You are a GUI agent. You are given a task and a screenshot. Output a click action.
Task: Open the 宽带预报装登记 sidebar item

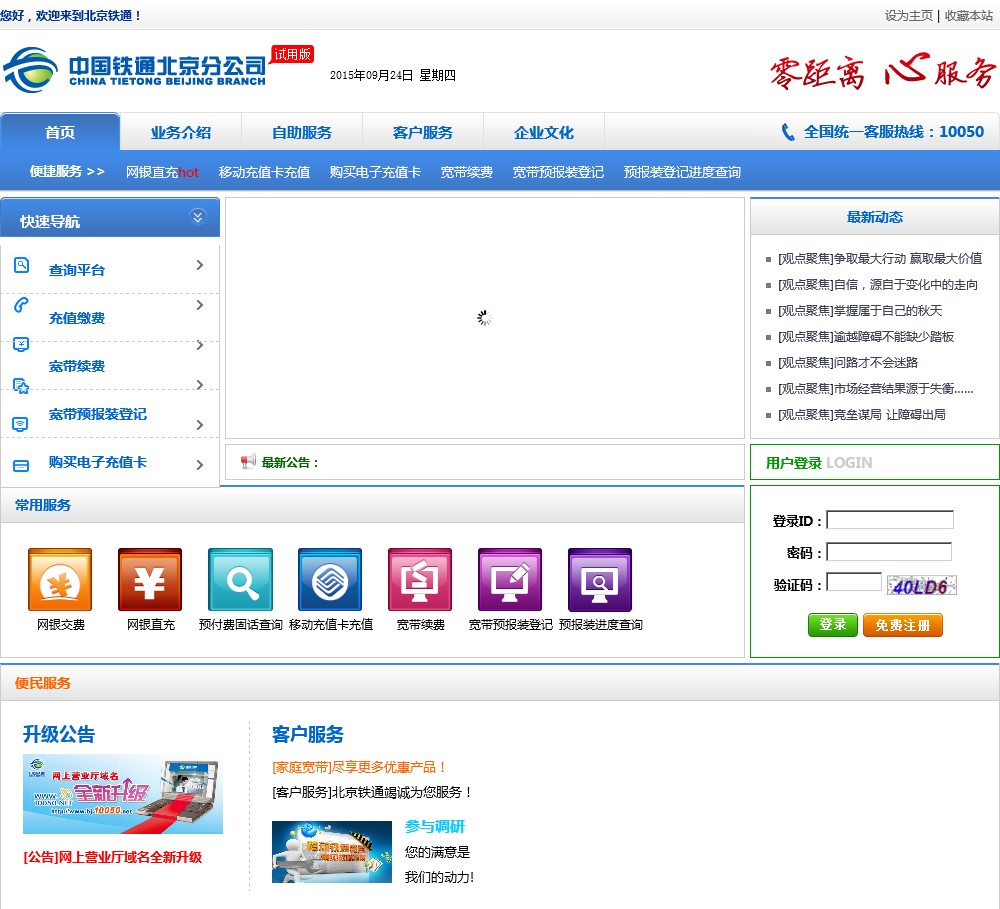click(98, 414)
